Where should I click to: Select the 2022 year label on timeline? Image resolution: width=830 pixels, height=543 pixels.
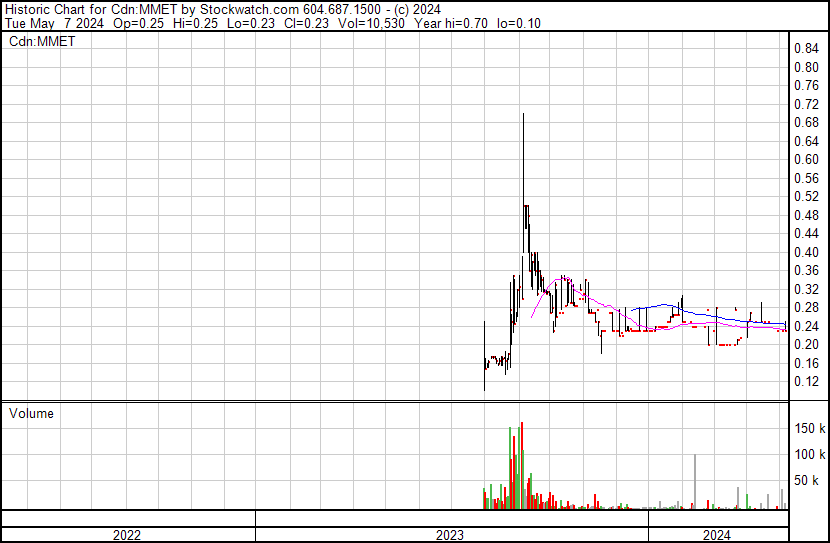click(127, 535)
